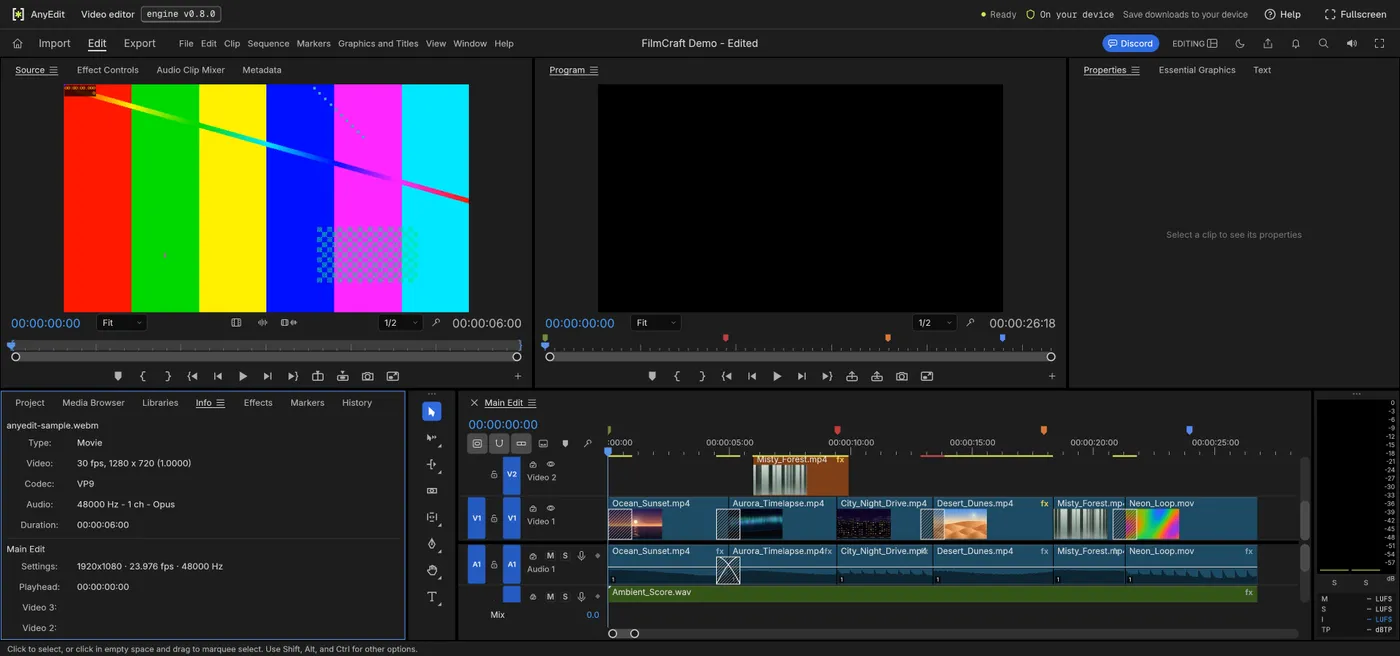Play the Program monitor
Screen dimensions: 1400x656
[x=777, y=376]
